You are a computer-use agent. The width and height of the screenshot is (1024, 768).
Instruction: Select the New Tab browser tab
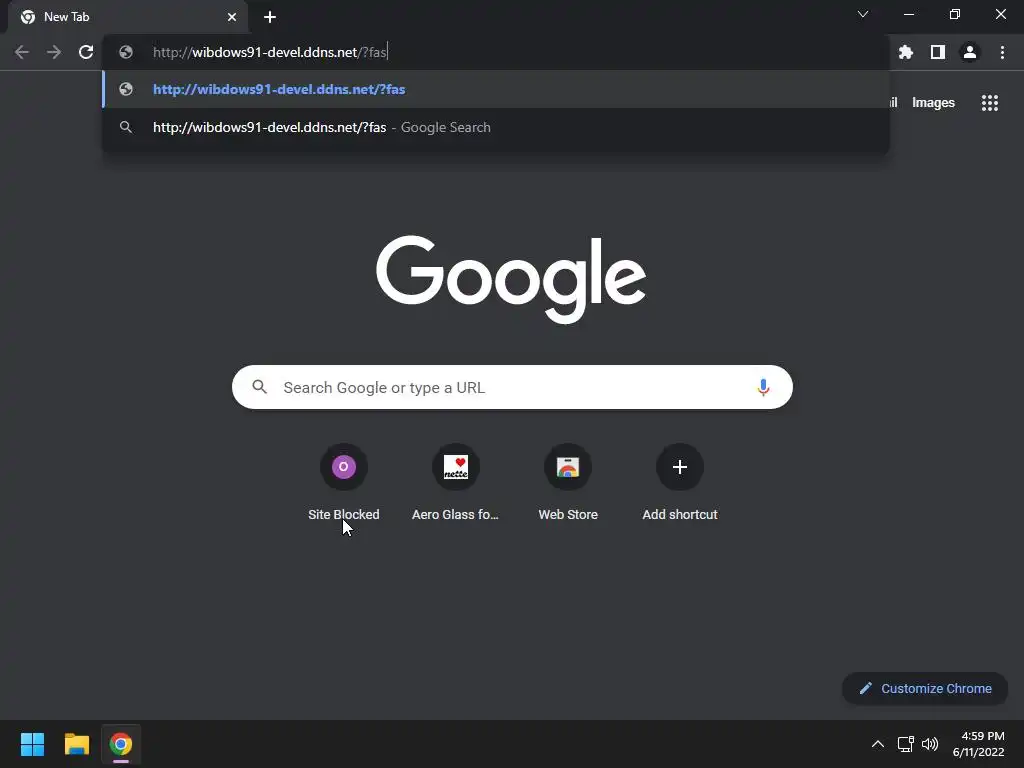(x=128, y=17)
